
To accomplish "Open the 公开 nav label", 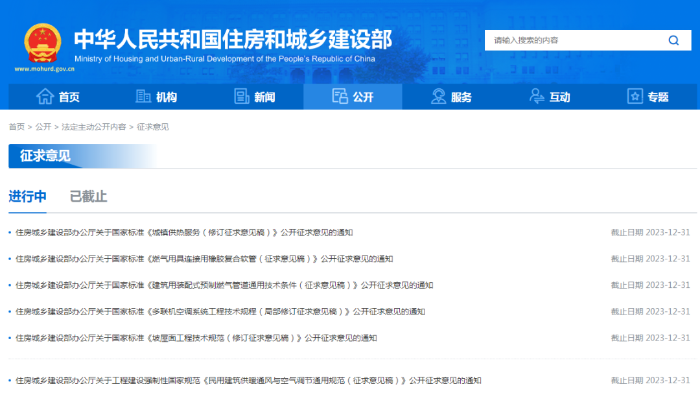I will point(363,97).
